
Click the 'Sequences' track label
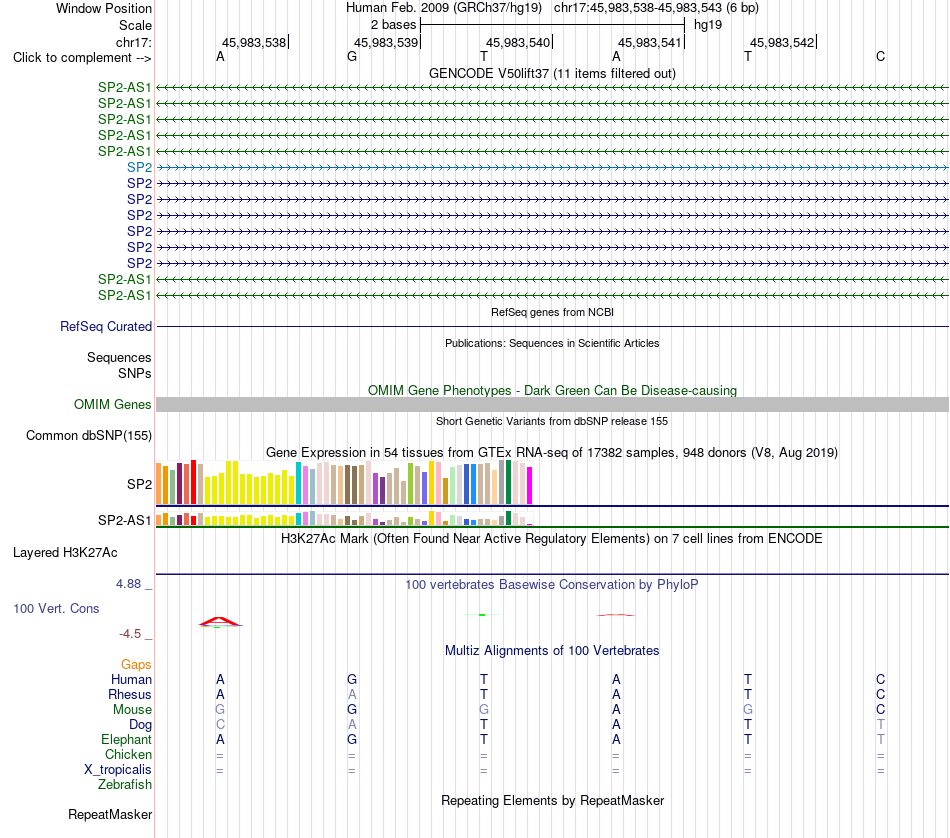tap(119, 357)
